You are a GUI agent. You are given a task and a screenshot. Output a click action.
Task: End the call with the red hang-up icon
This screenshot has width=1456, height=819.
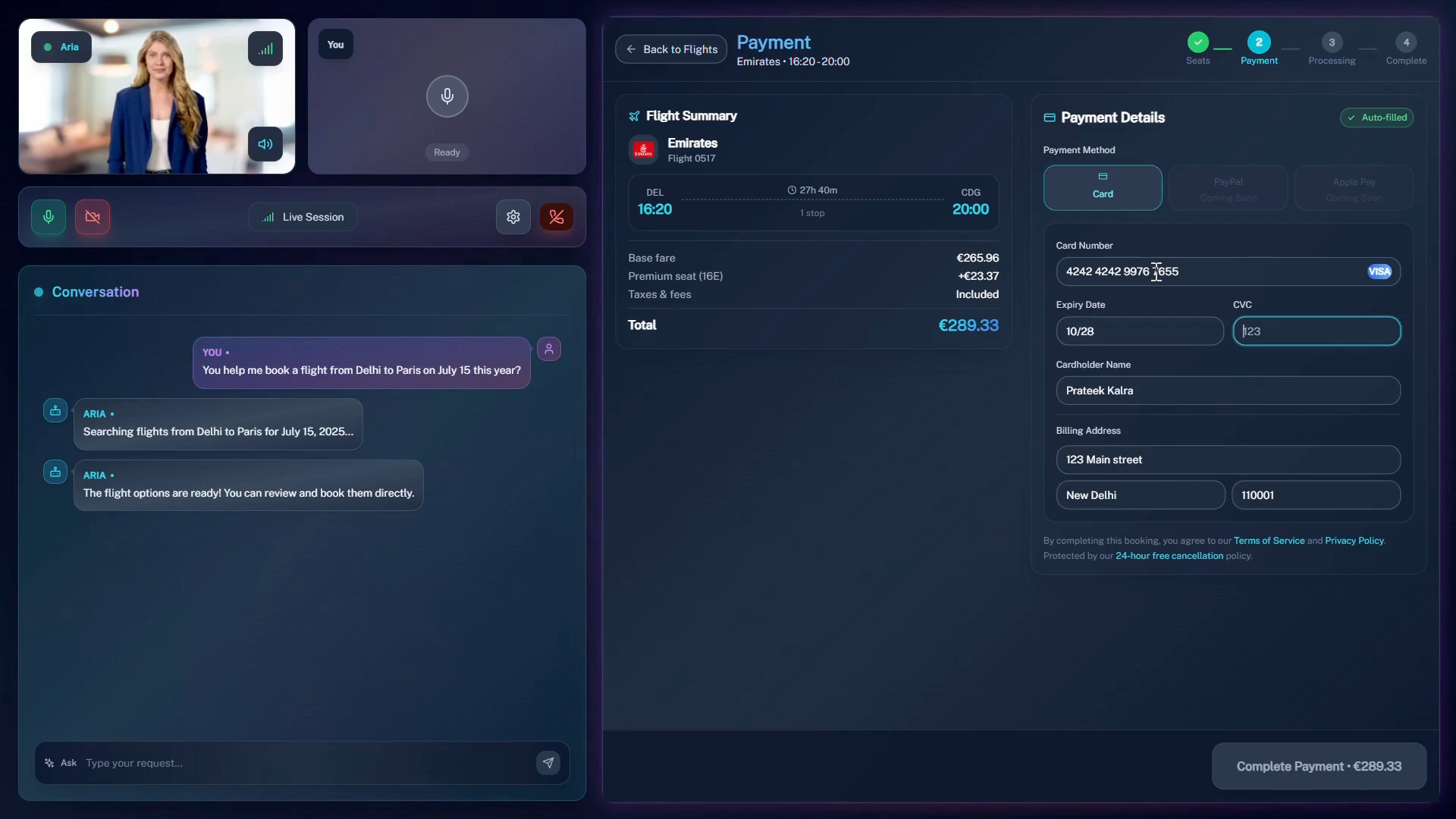pos(556,217)
